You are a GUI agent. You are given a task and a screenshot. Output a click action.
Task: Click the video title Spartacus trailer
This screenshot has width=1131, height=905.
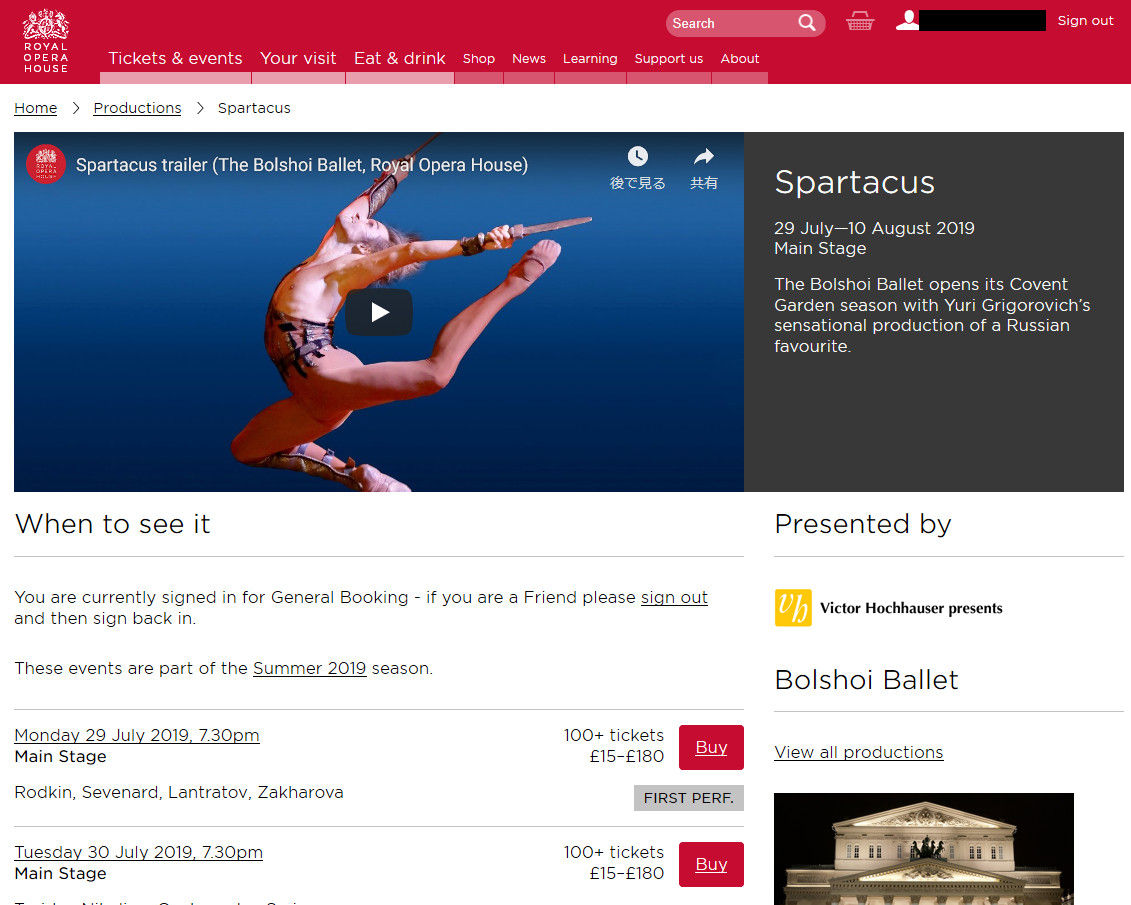pos(302,165)
